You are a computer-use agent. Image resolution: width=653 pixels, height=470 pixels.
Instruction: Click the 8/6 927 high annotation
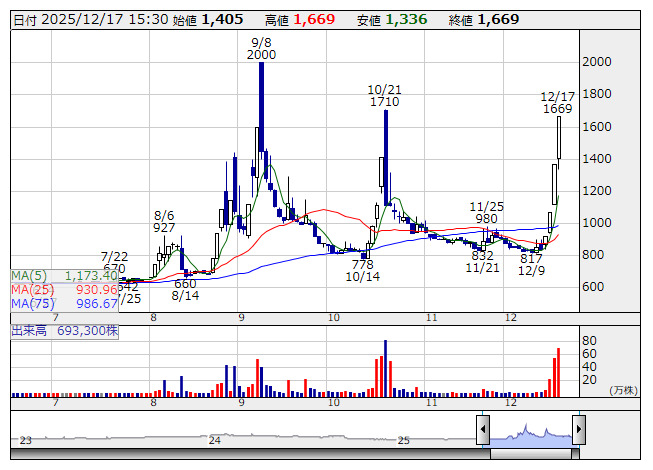[164, 221]
